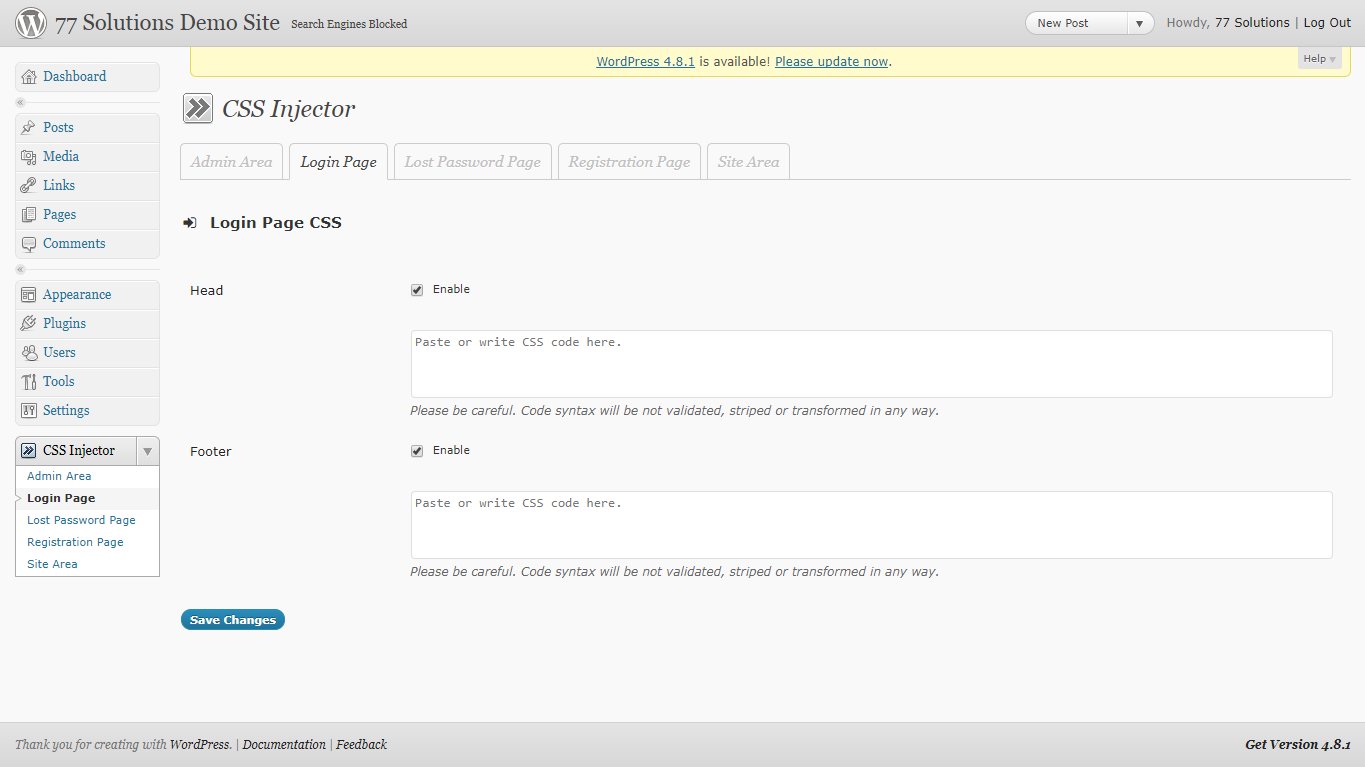Screen dimensions: 1365x767
Task: Open the Comments menu label
Action: 74,244
